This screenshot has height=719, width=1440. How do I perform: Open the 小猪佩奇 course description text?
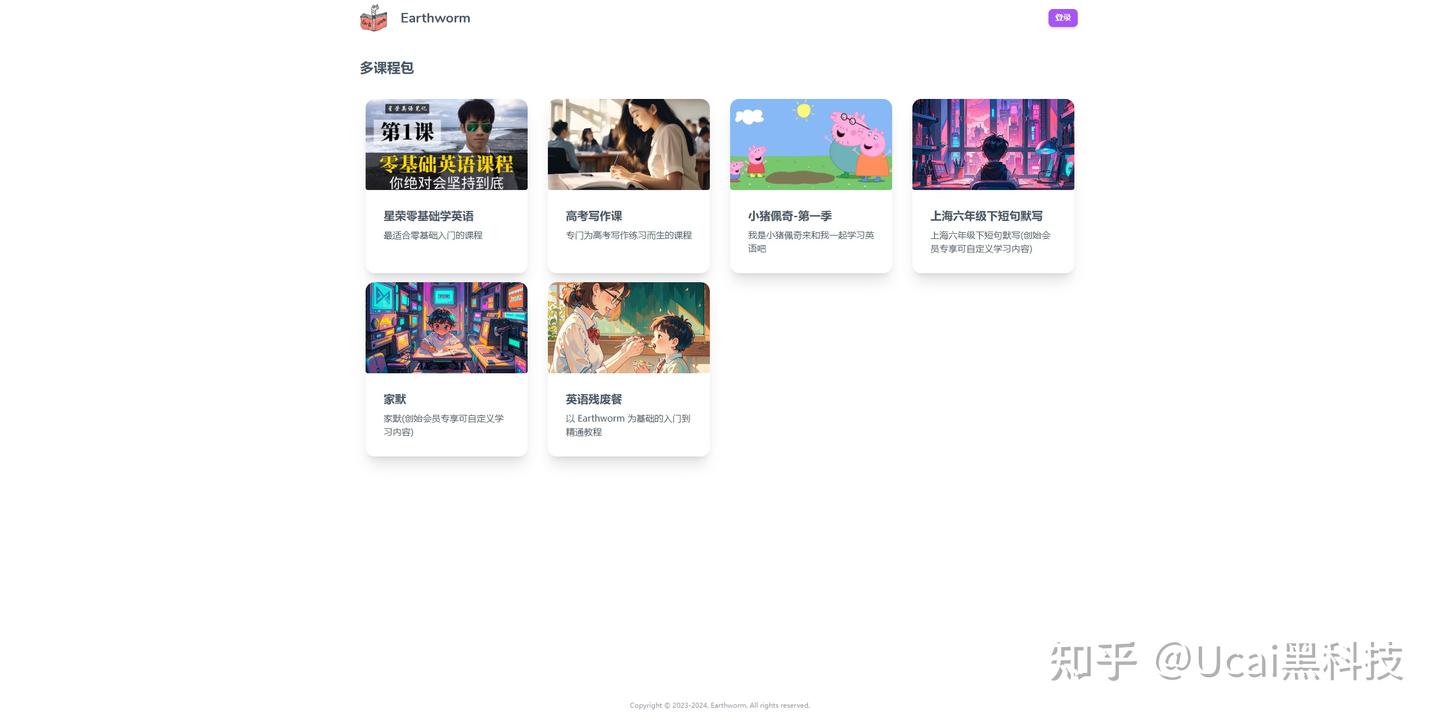click(810, 241)
